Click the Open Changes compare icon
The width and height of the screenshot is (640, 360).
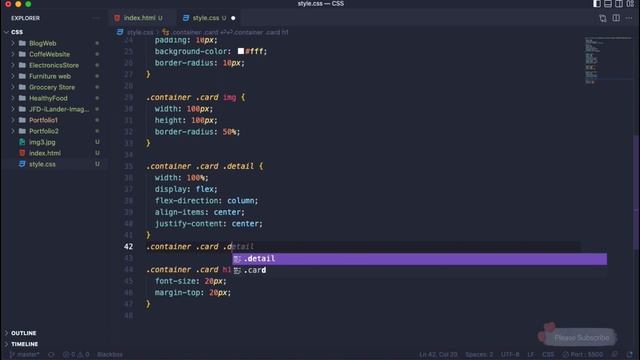[x=603, y=18]
